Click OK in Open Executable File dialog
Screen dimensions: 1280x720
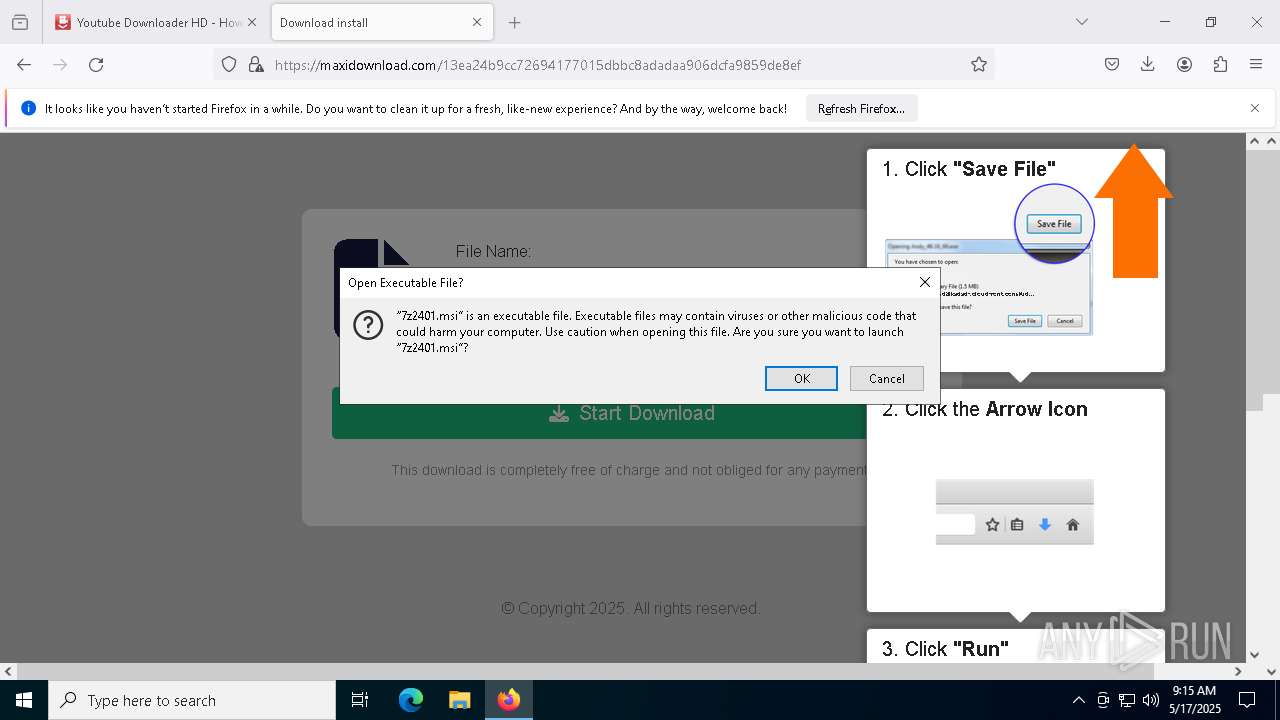coord(801,378)
